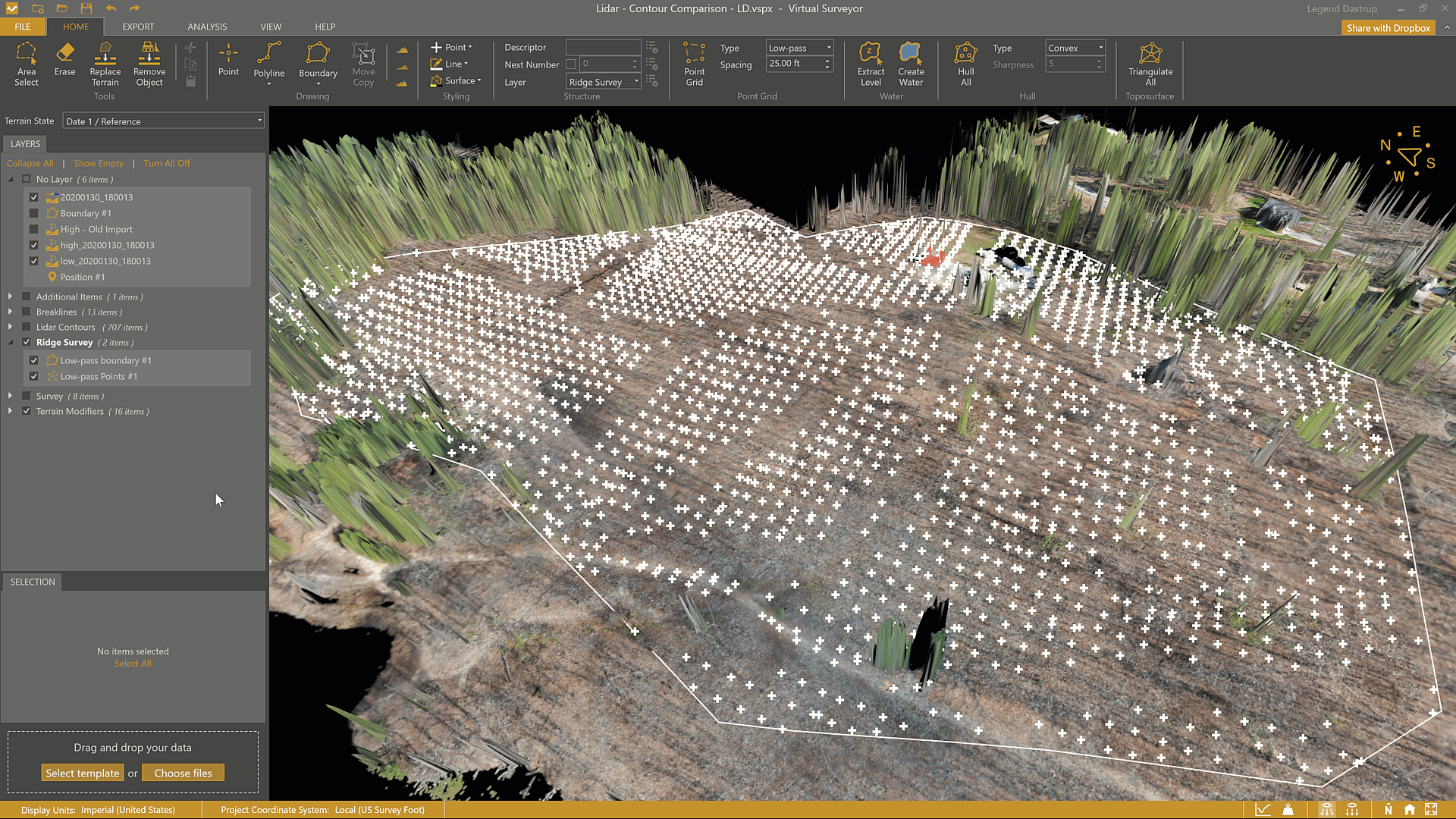
Task: Click the Choose files button
Action: point(183,773)
